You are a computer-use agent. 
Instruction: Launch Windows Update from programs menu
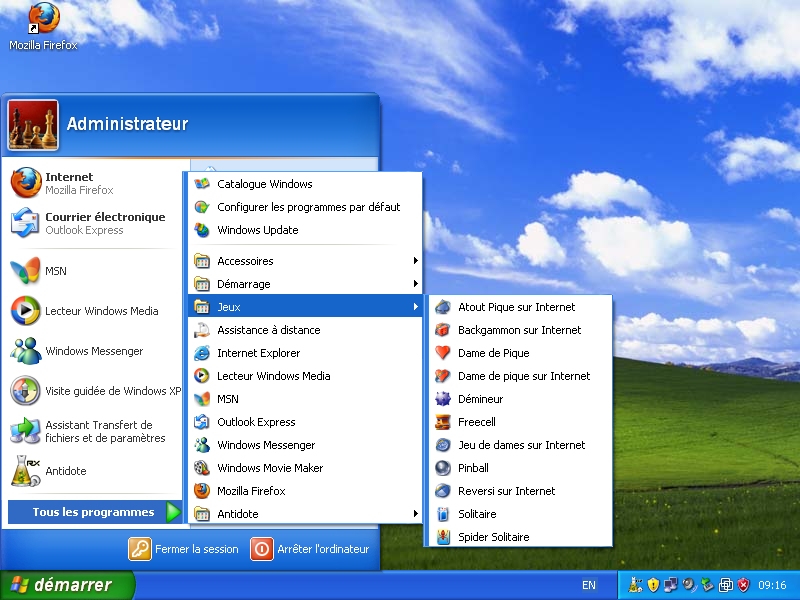[257, 230]
